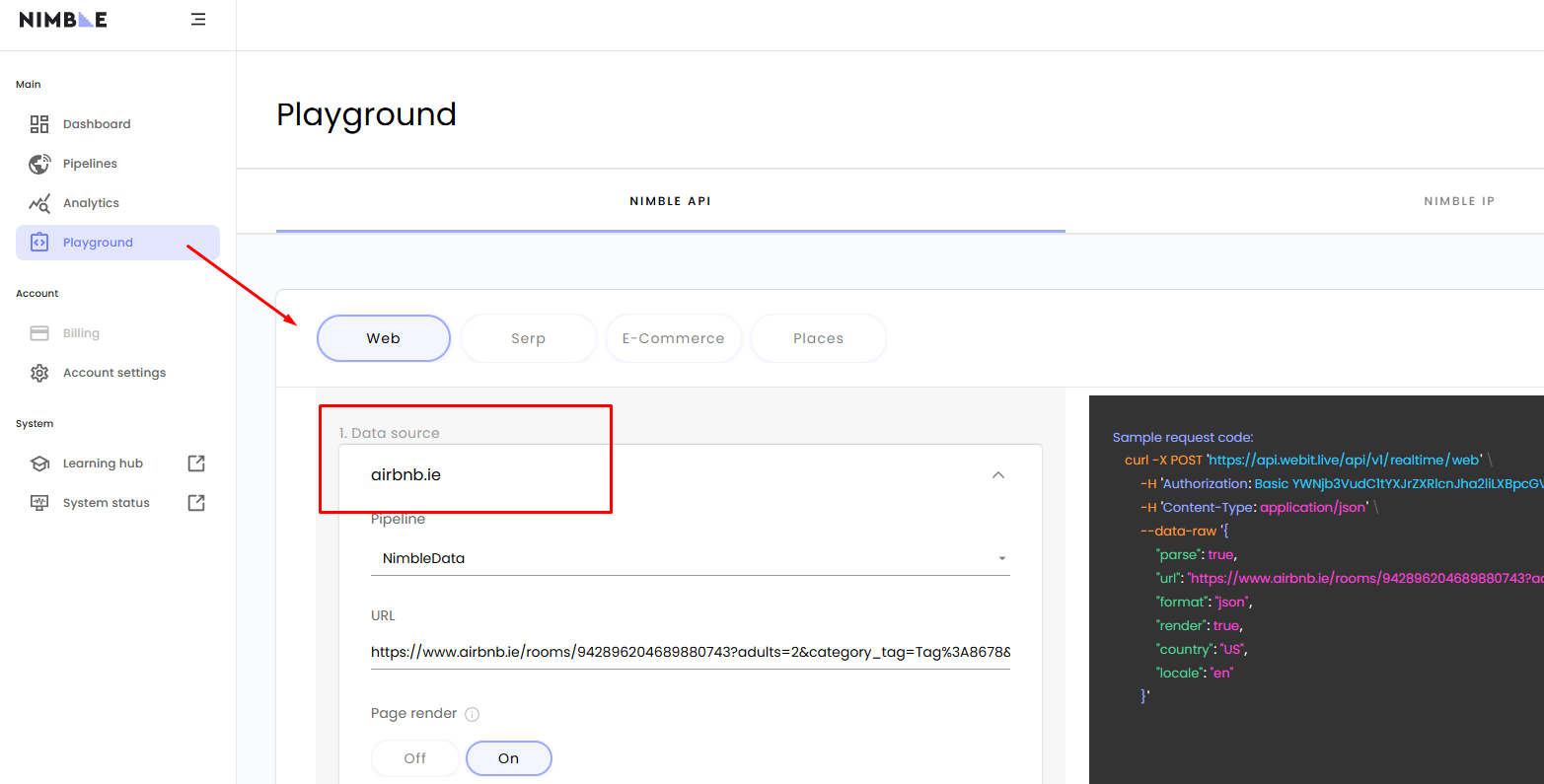Click the Billing card icon
Screen dimensions: 1544x784
(39, 333)
